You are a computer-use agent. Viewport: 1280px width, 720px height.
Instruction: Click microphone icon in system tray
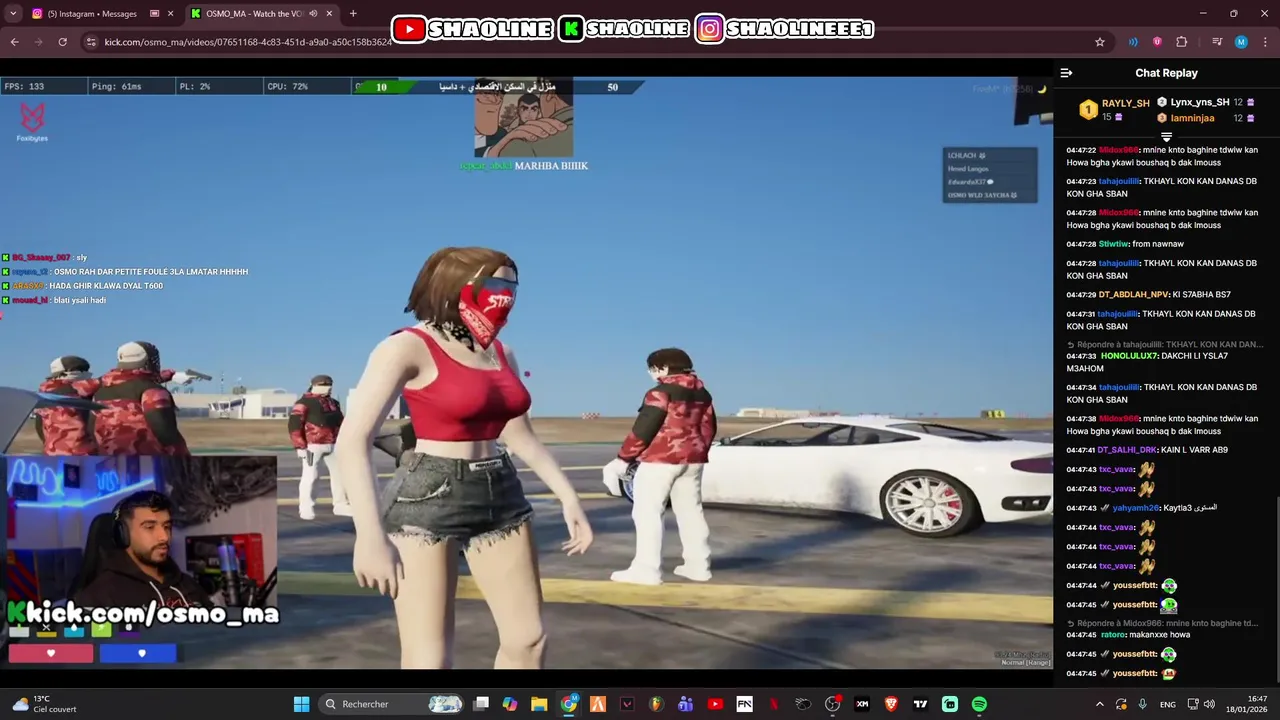[1143, 704]
